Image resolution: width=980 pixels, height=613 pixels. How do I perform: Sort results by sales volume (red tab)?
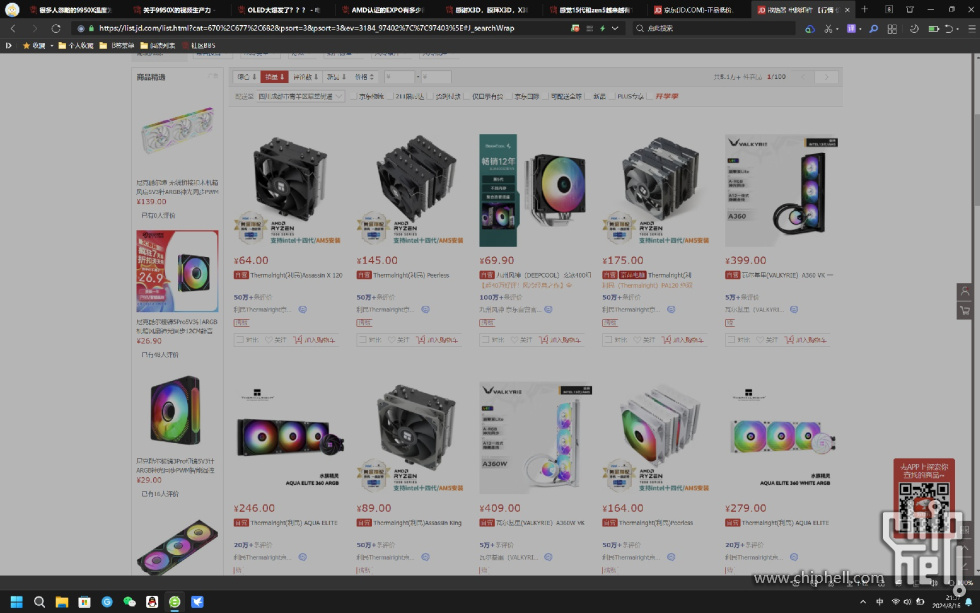[x=274, y=77]
